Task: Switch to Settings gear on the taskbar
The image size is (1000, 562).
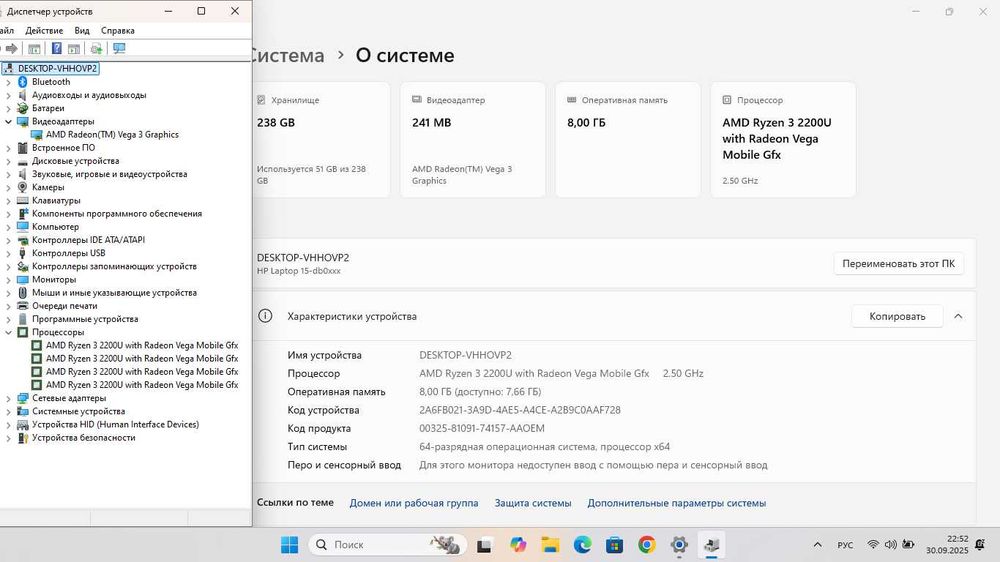Action: point(679,545)
